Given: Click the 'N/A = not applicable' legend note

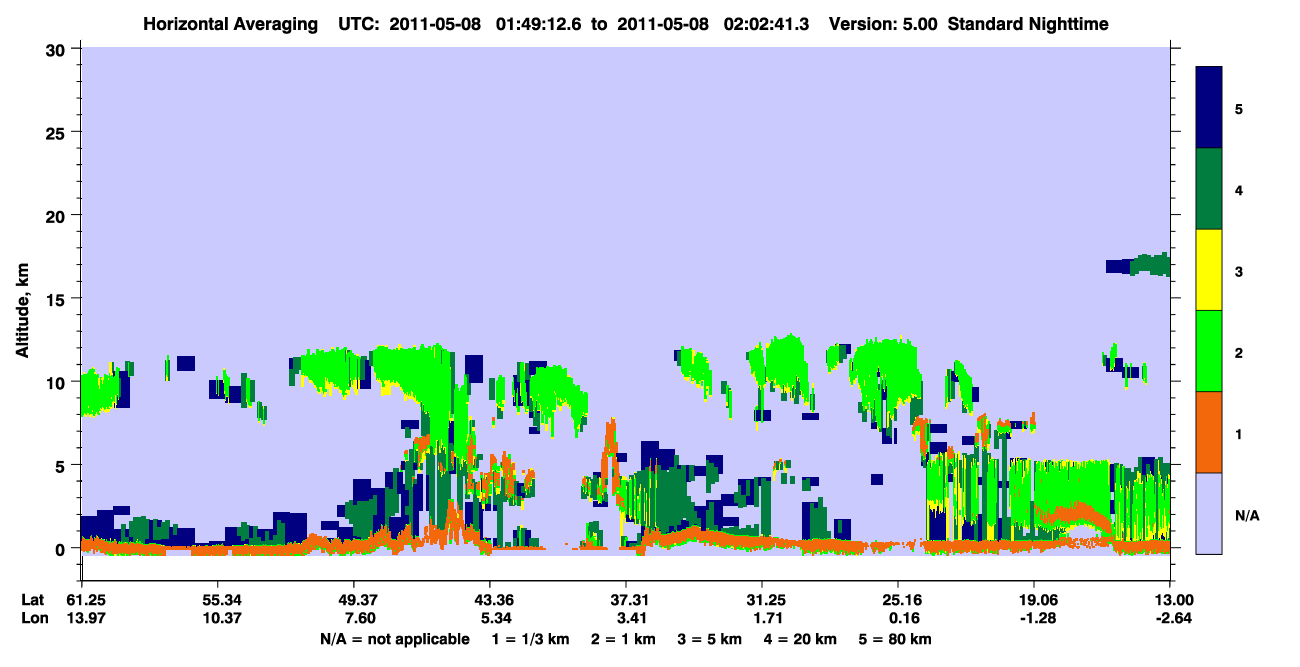Looking at the screenshot, I should [x=395, y=639].
